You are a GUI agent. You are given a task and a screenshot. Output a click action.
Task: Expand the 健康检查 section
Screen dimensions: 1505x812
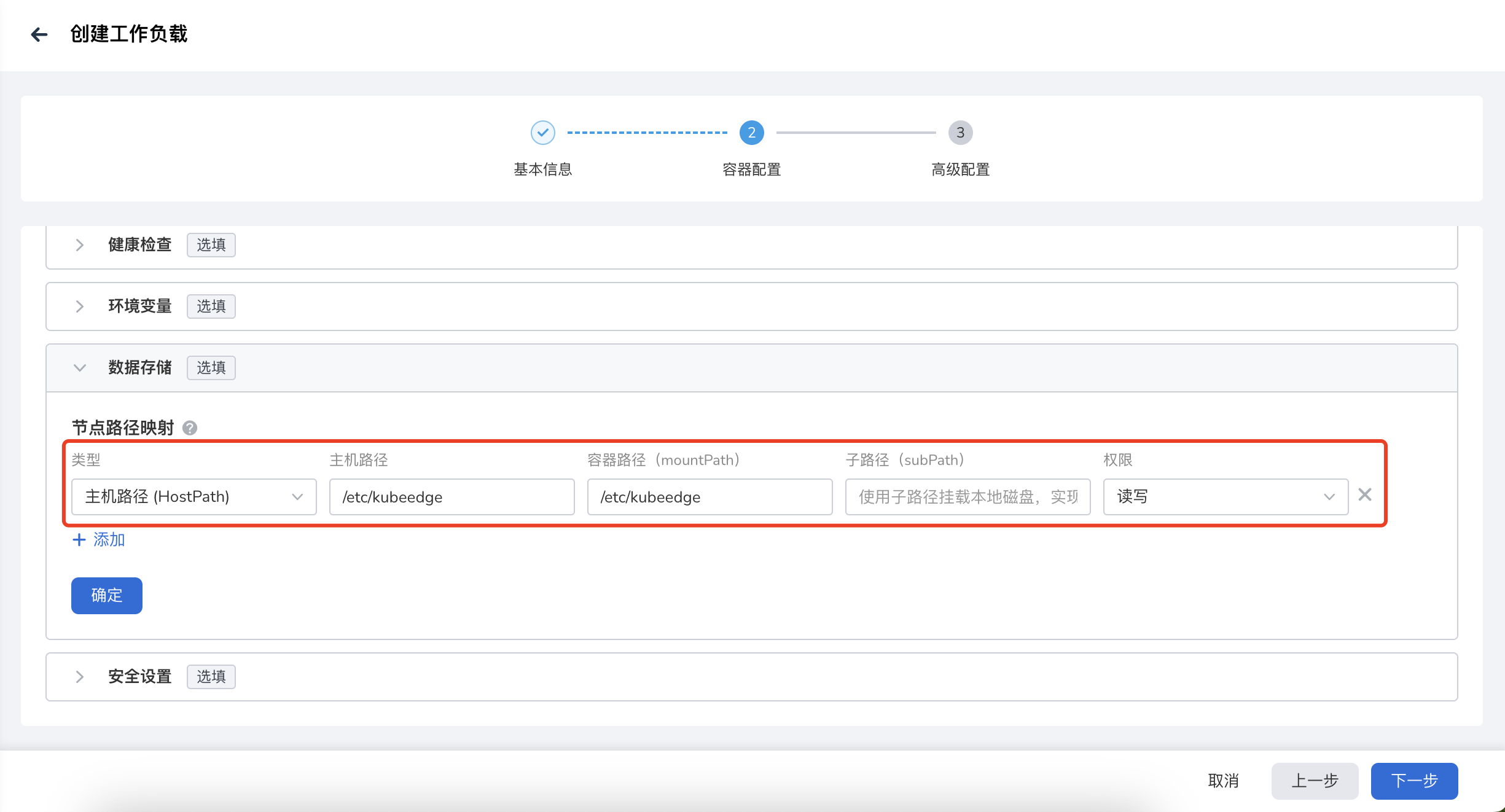pos(80,245)
